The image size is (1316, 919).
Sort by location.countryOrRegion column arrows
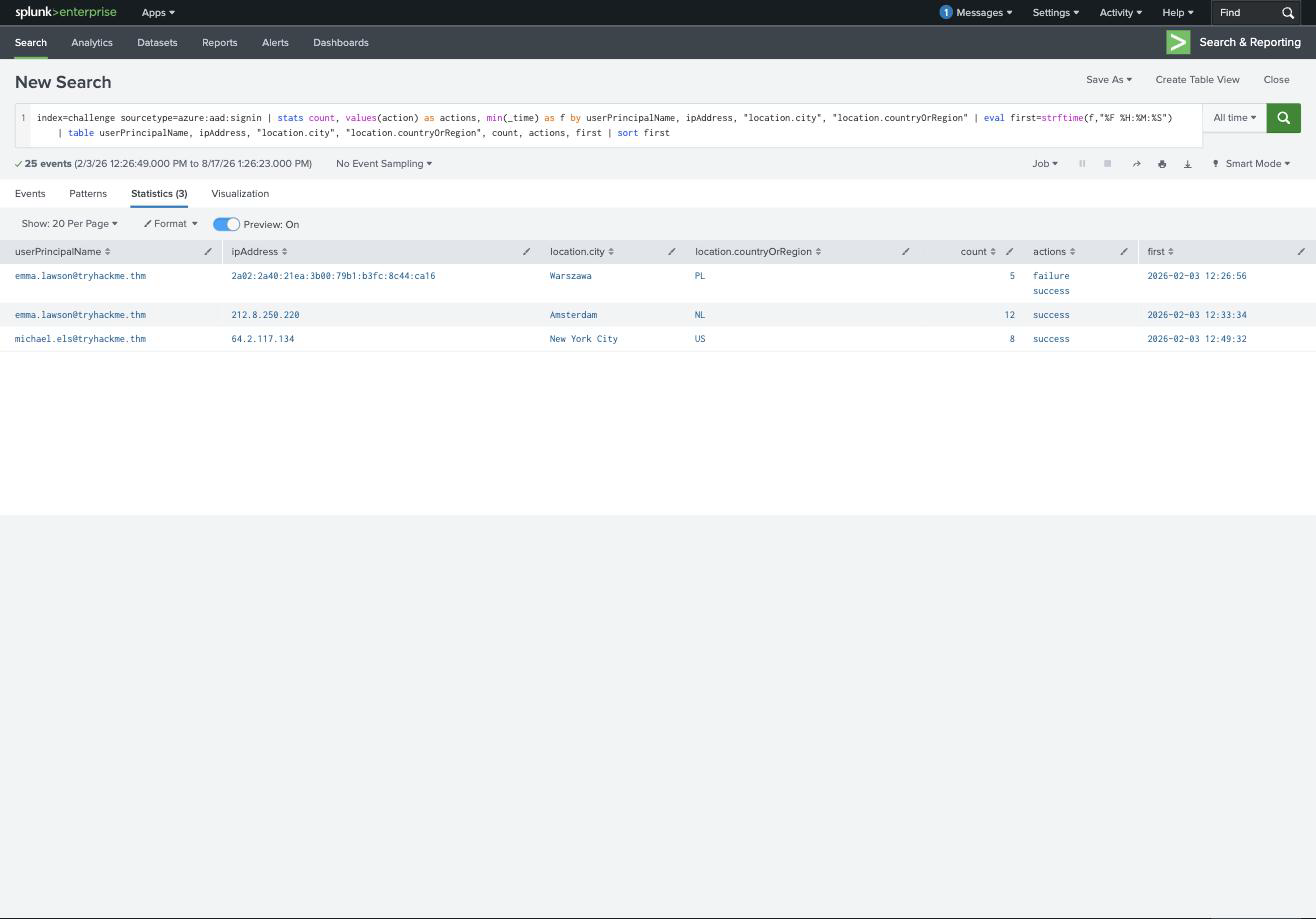click(x=818, y=252)
